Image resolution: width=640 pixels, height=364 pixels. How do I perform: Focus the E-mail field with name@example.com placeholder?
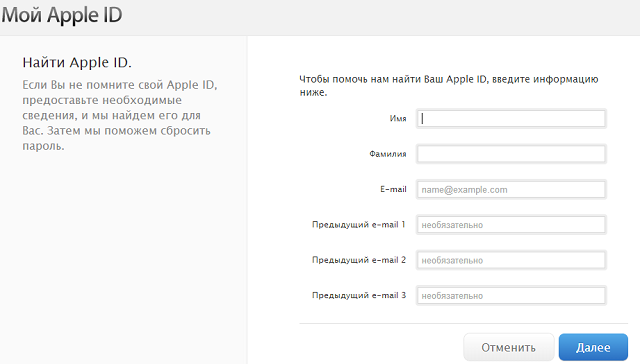(x=511, y=190)
